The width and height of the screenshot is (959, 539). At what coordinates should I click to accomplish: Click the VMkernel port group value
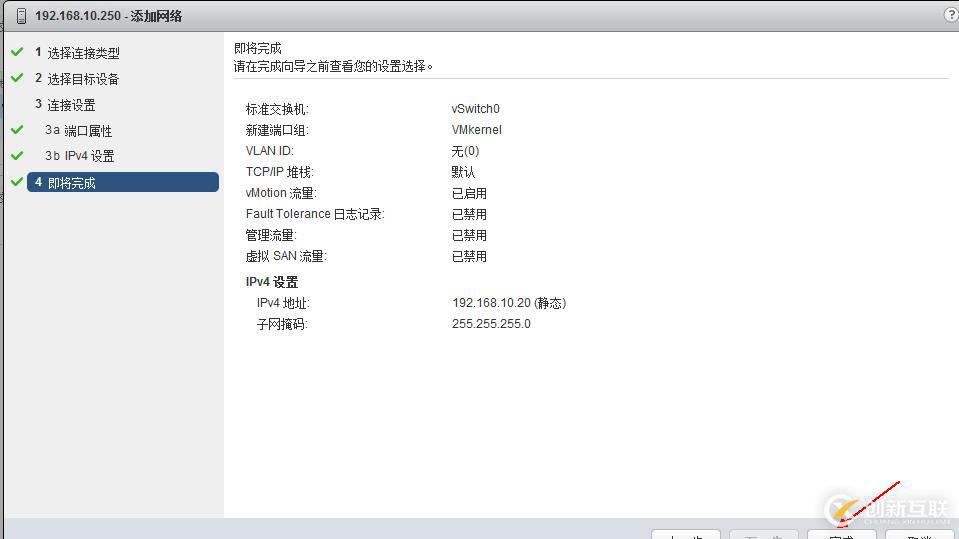click(476, 130)
